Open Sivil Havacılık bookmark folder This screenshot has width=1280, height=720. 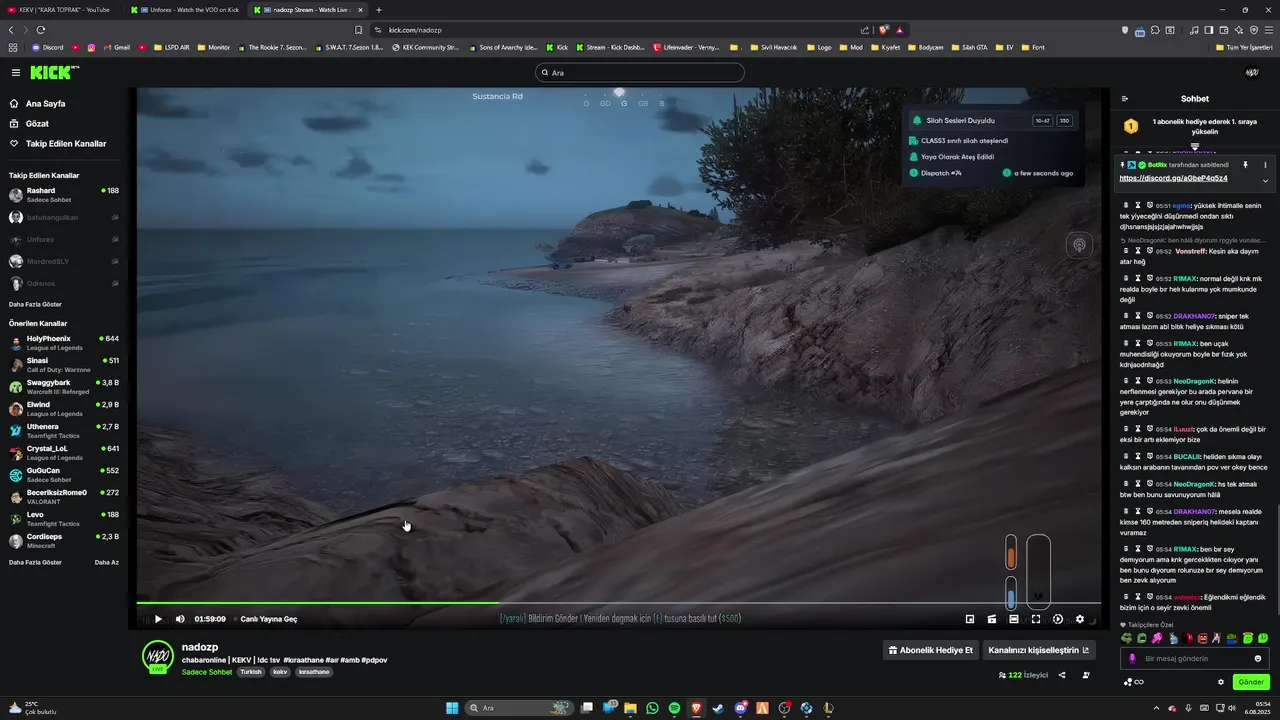(x=773, y=47)
